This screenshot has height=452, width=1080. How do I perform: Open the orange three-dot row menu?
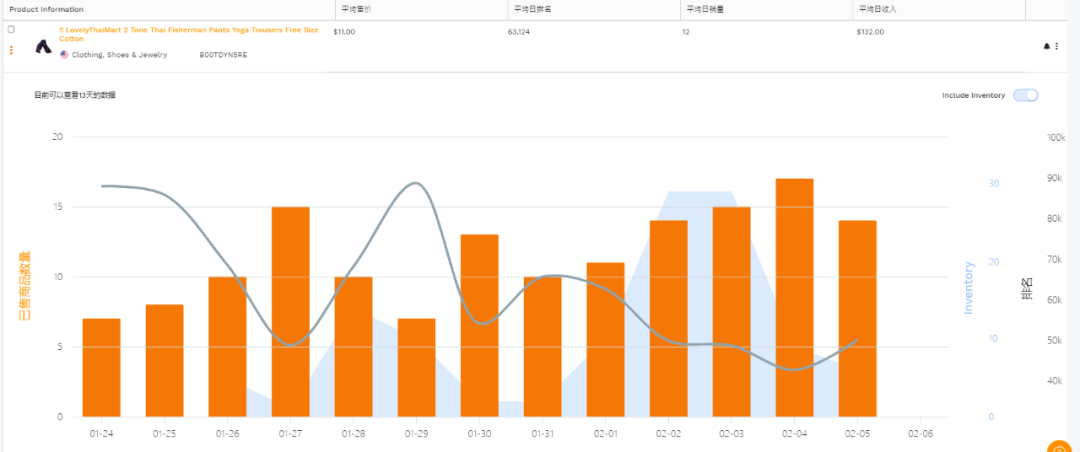point(11,50)
